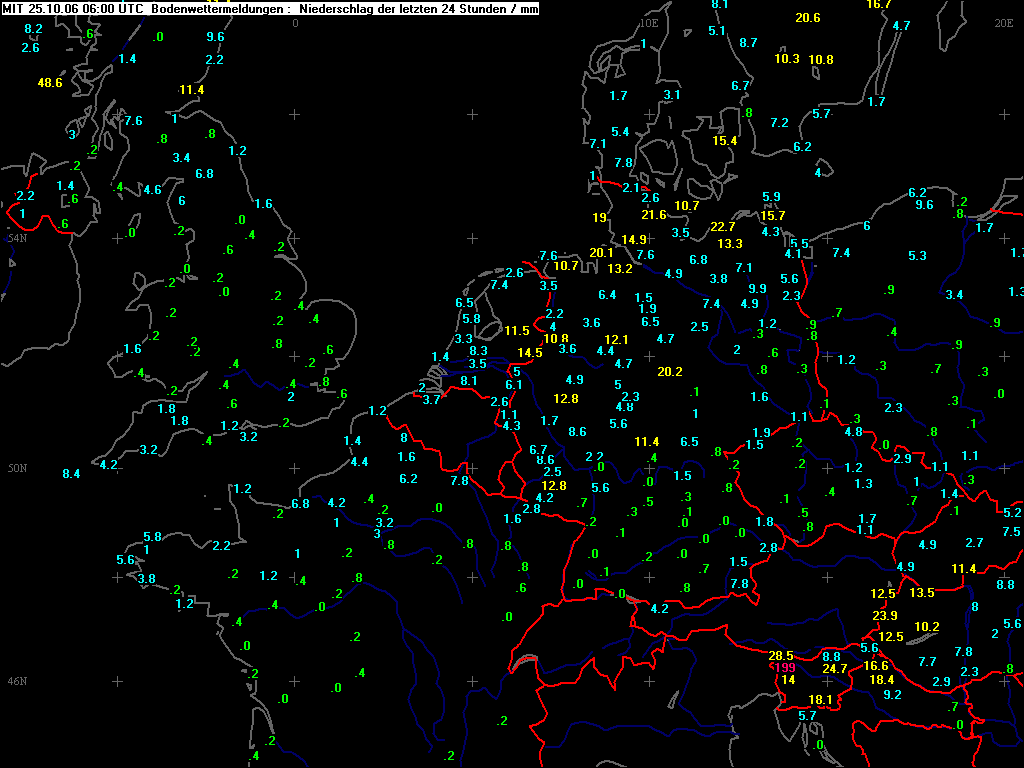
Task: Click the 0 longitude label
Action: click(295, 24)
